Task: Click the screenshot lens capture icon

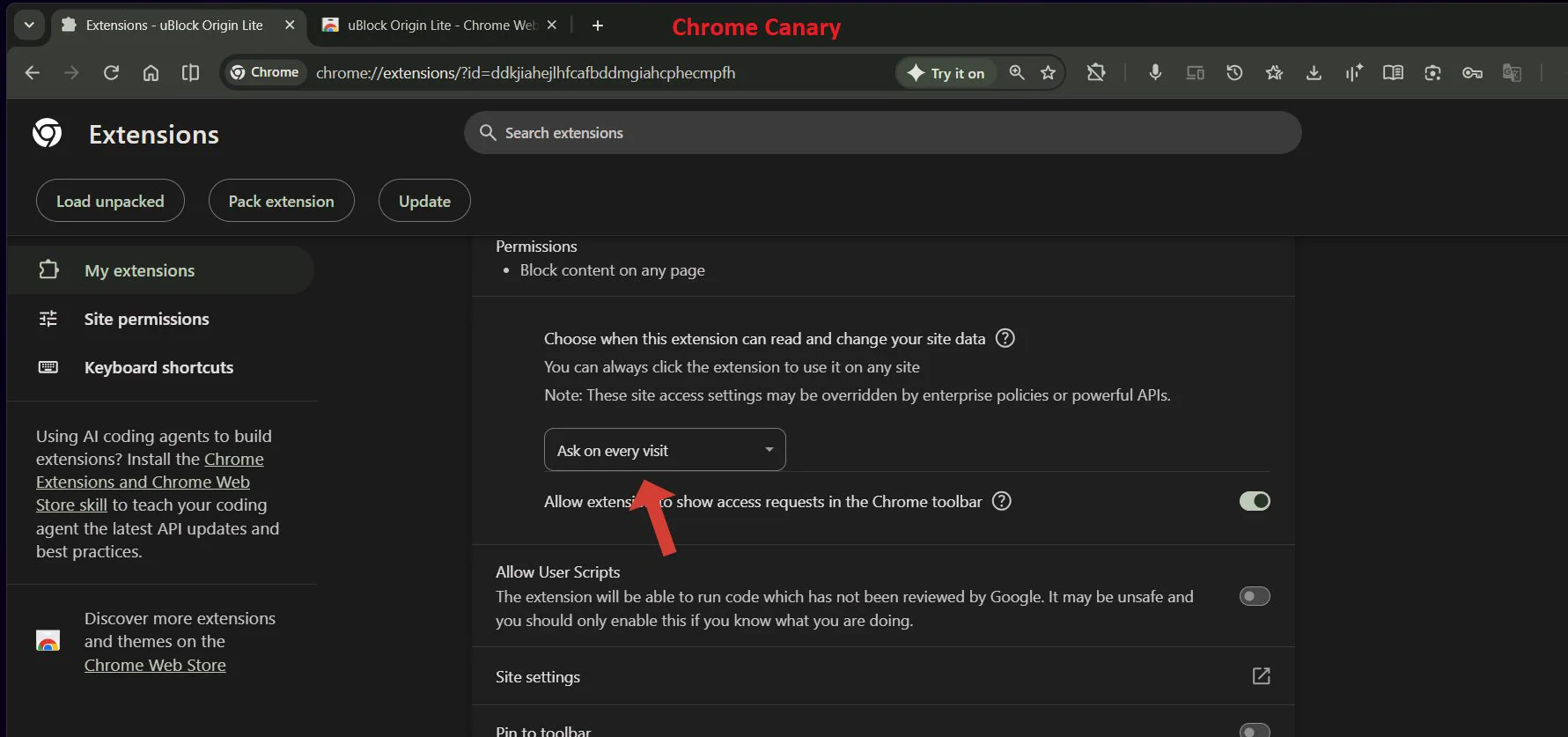Action: pyautogui.click(x=1432, y=72)
